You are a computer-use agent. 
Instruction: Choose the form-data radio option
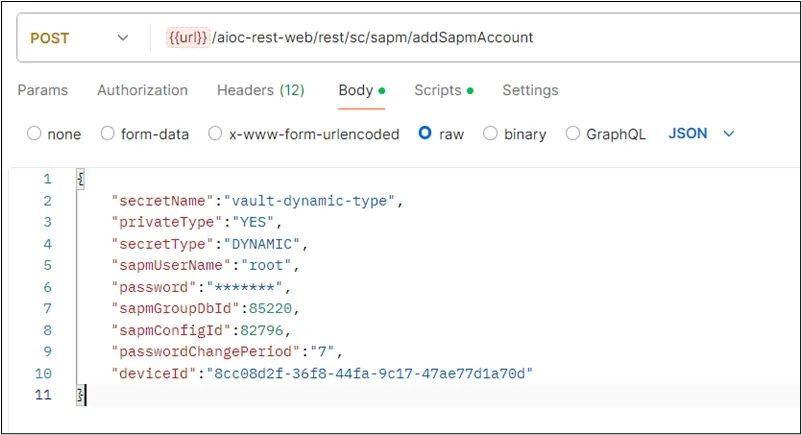(x=107, y=134)
